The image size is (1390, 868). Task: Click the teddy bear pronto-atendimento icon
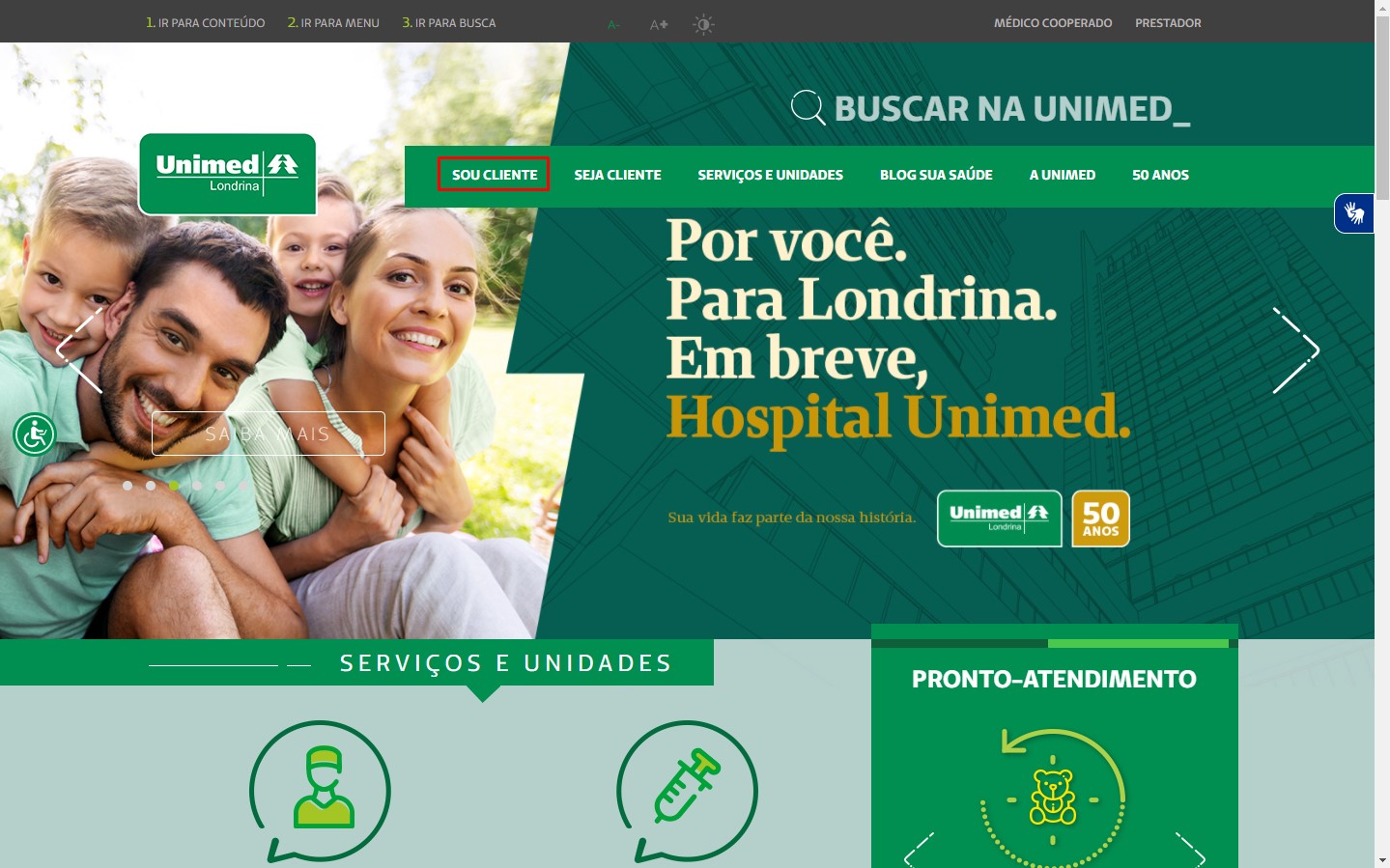click(1053, 797)
